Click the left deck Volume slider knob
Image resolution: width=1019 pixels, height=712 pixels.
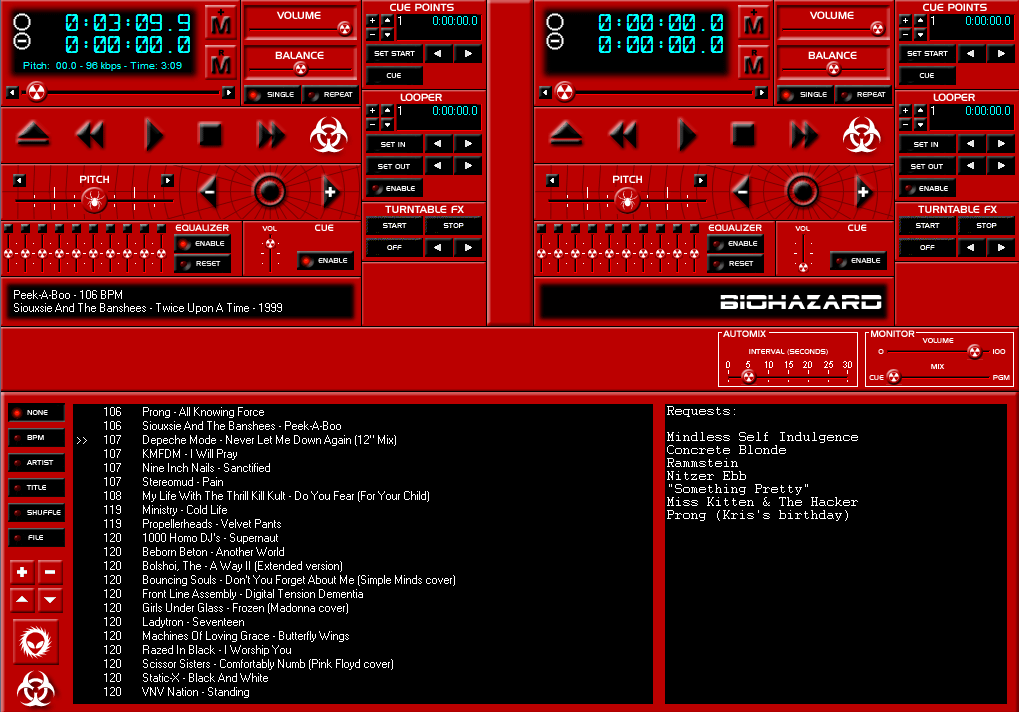tap(345, 29)
